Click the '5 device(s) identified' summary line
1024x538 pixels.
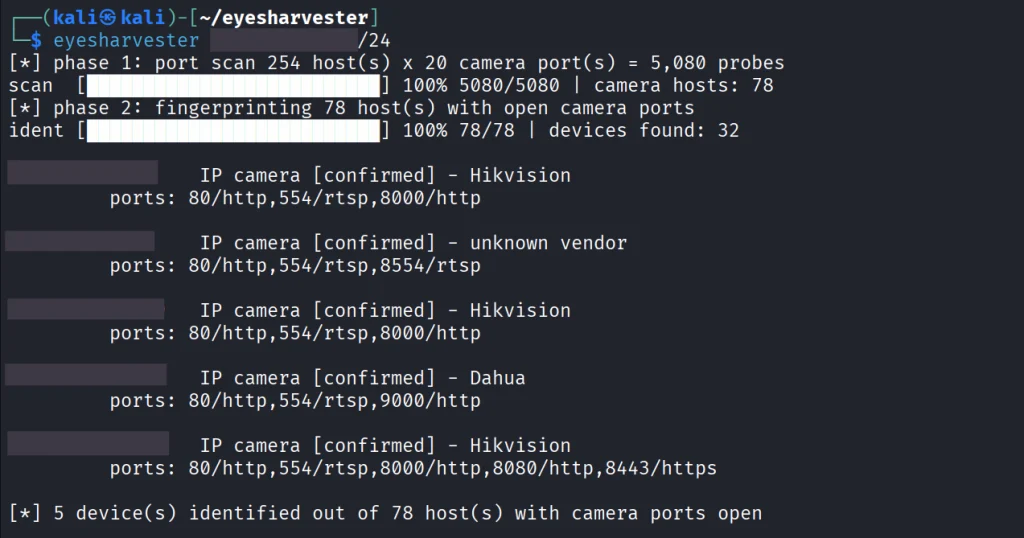pos(385,513)
